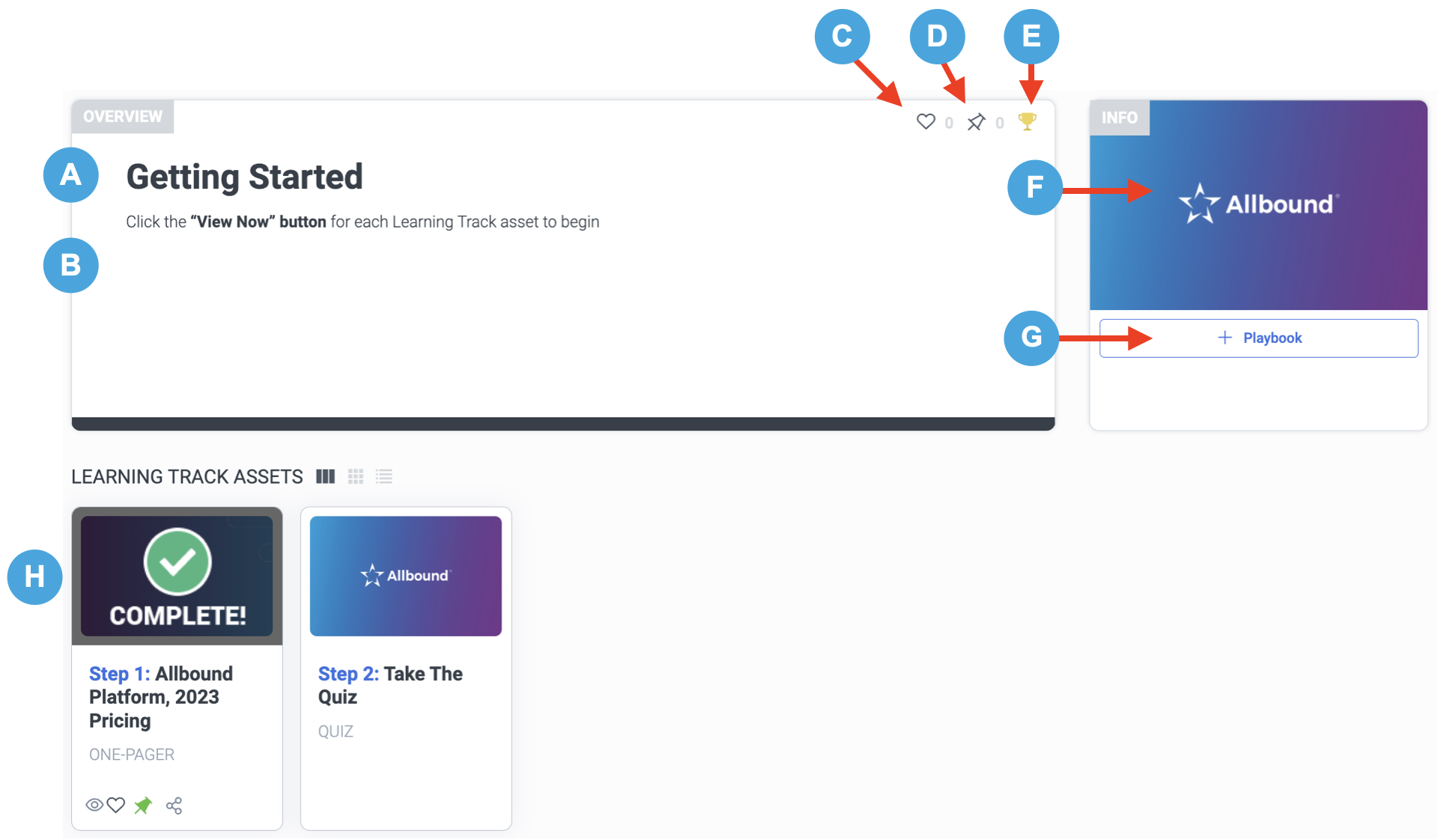The image size is (1438, 840).
Task: Open Step 1: Allbound Platform, 2023 Pricing
Action: point(161,697)
